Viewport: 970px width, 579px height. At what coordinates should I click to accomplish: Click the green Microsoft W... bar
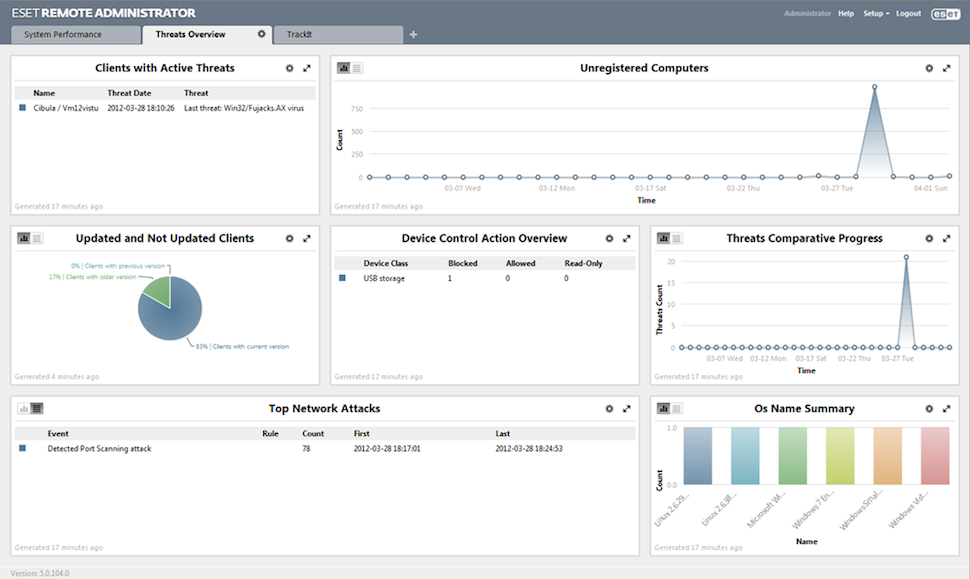coord(792,456)
